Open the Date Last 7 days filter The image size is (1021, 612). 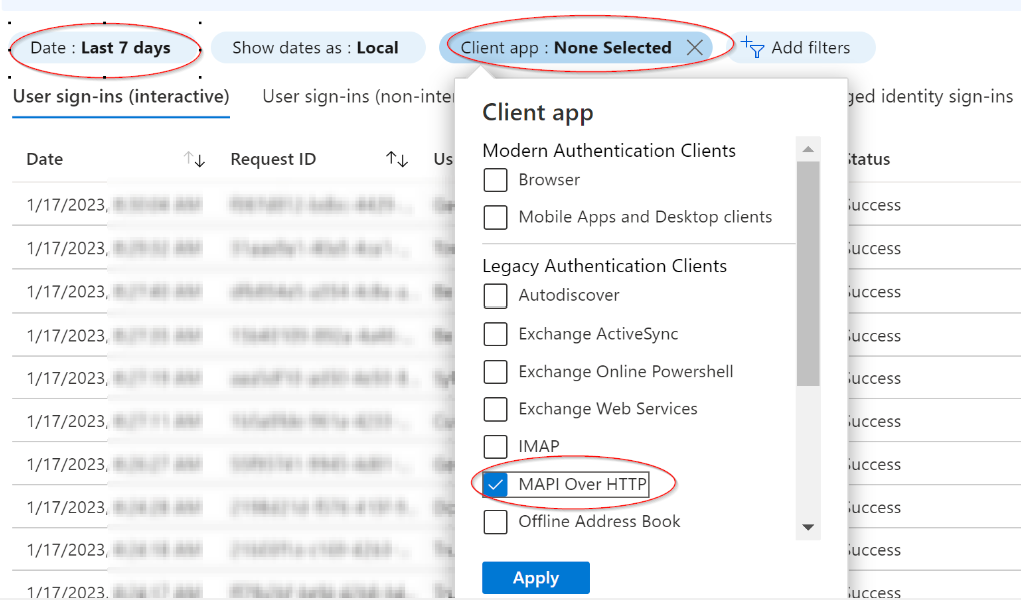(x=101, y=48)
